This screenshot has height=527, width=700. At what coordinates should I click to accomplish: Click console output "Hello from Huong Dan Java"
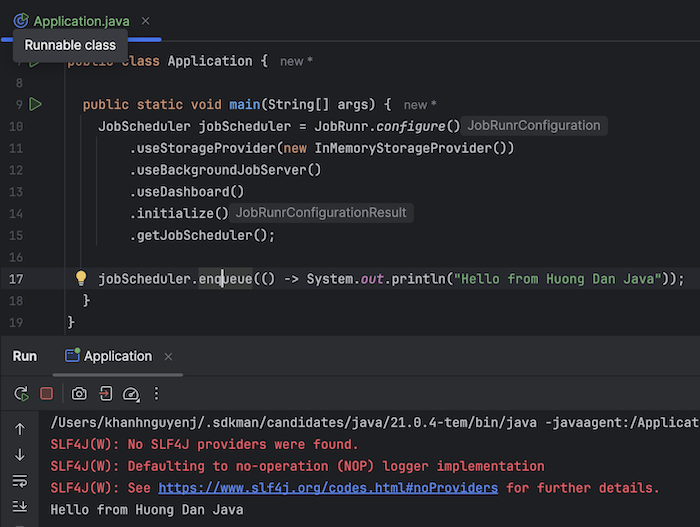point(147,510)
